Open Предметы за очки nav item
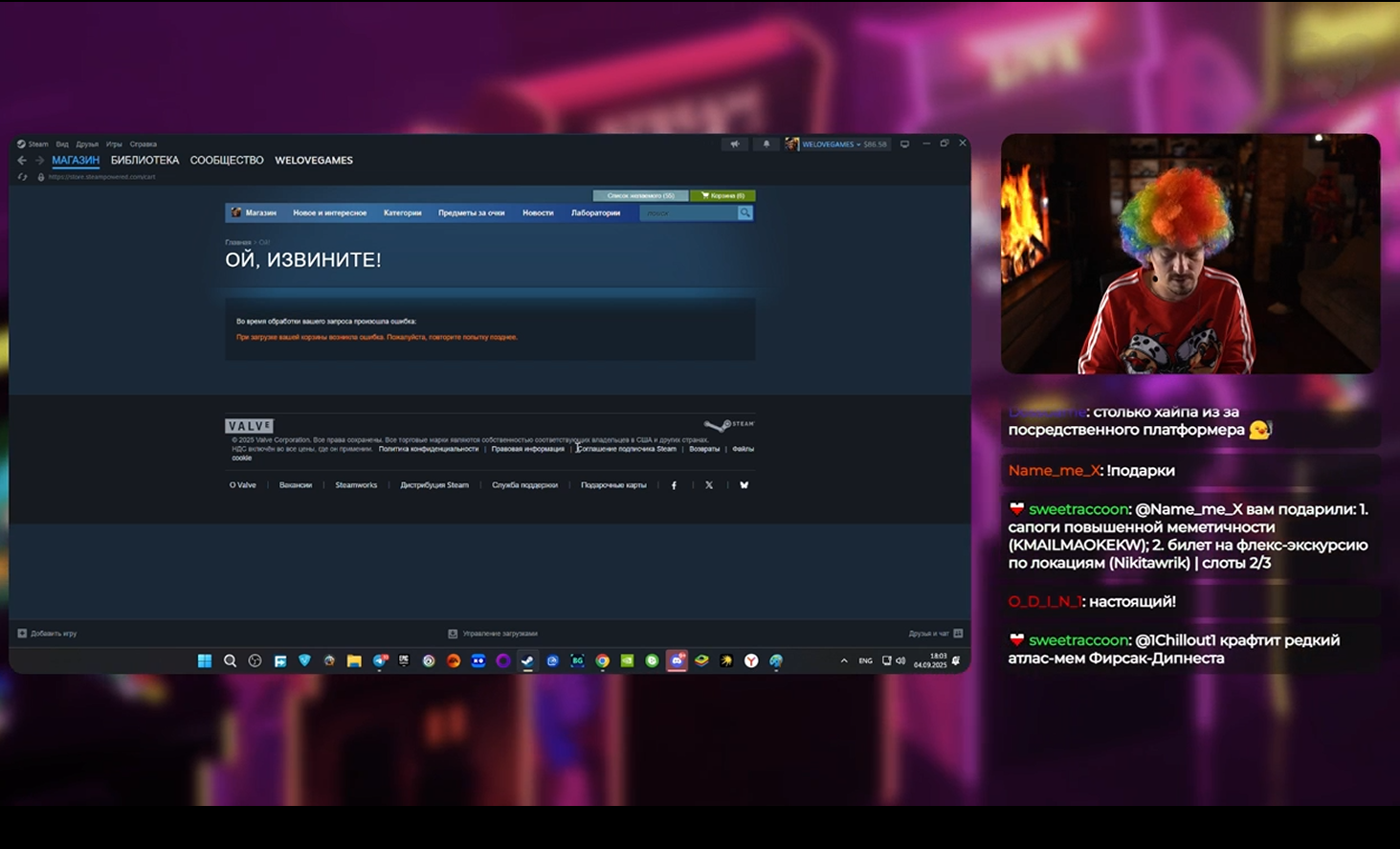Screen dimensions: 1400x849 point(472,212)
